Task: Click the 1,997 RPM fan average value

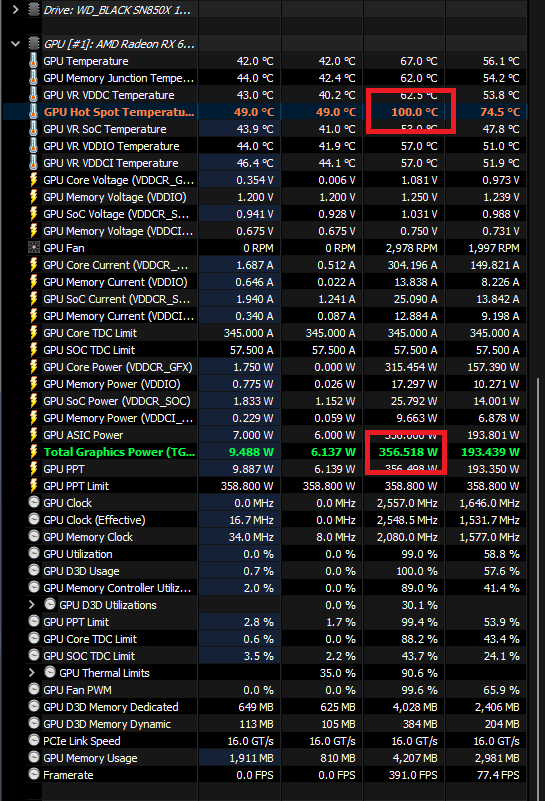Action: coord(494,248)
